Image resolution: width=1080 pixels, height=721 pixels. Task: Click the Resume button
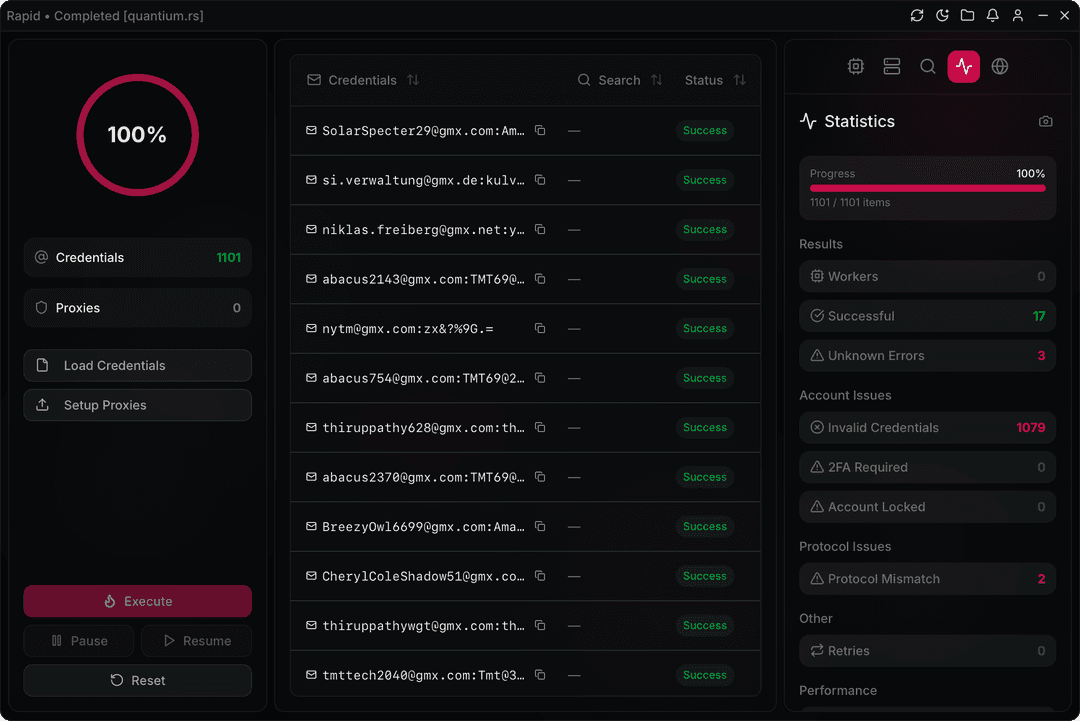point(196,640)
